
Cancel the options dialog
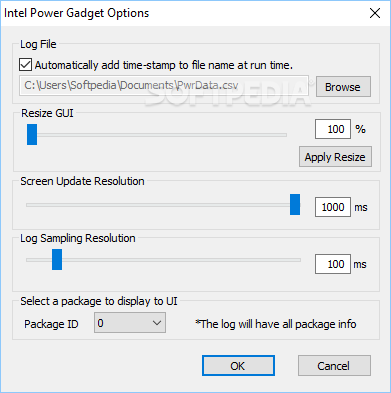334,366
